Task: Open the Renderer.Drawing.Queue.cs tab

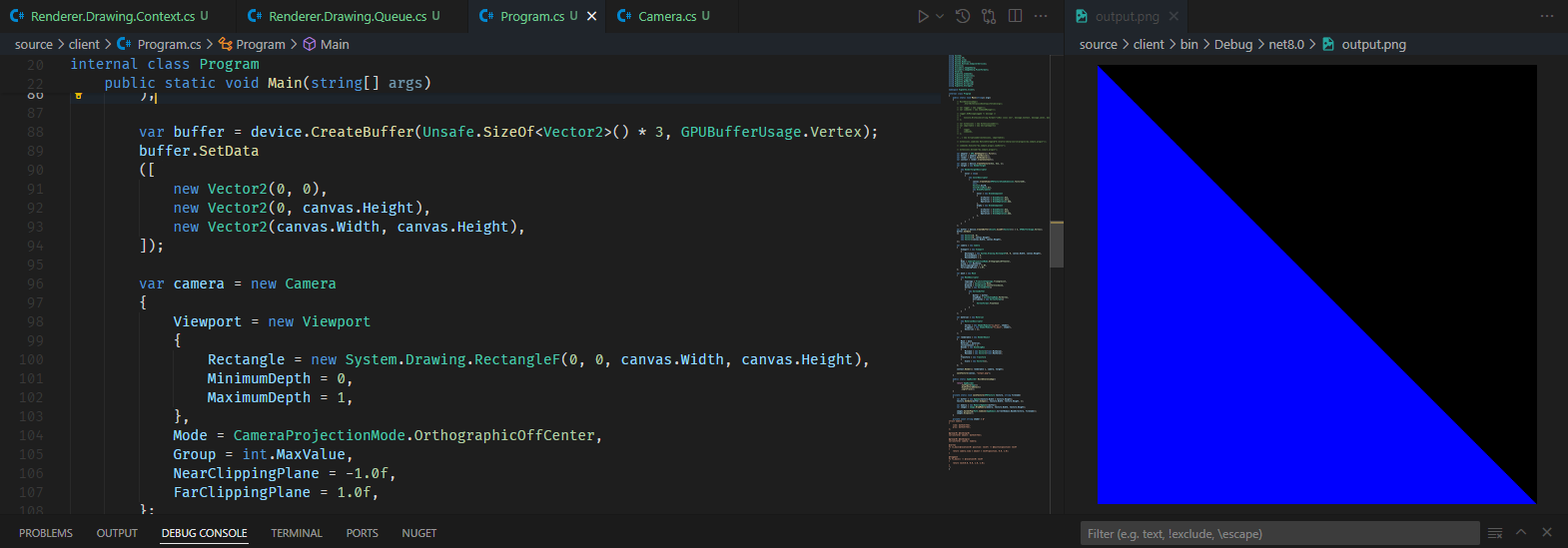Action: pyautogui.click(x=347, y=16)
